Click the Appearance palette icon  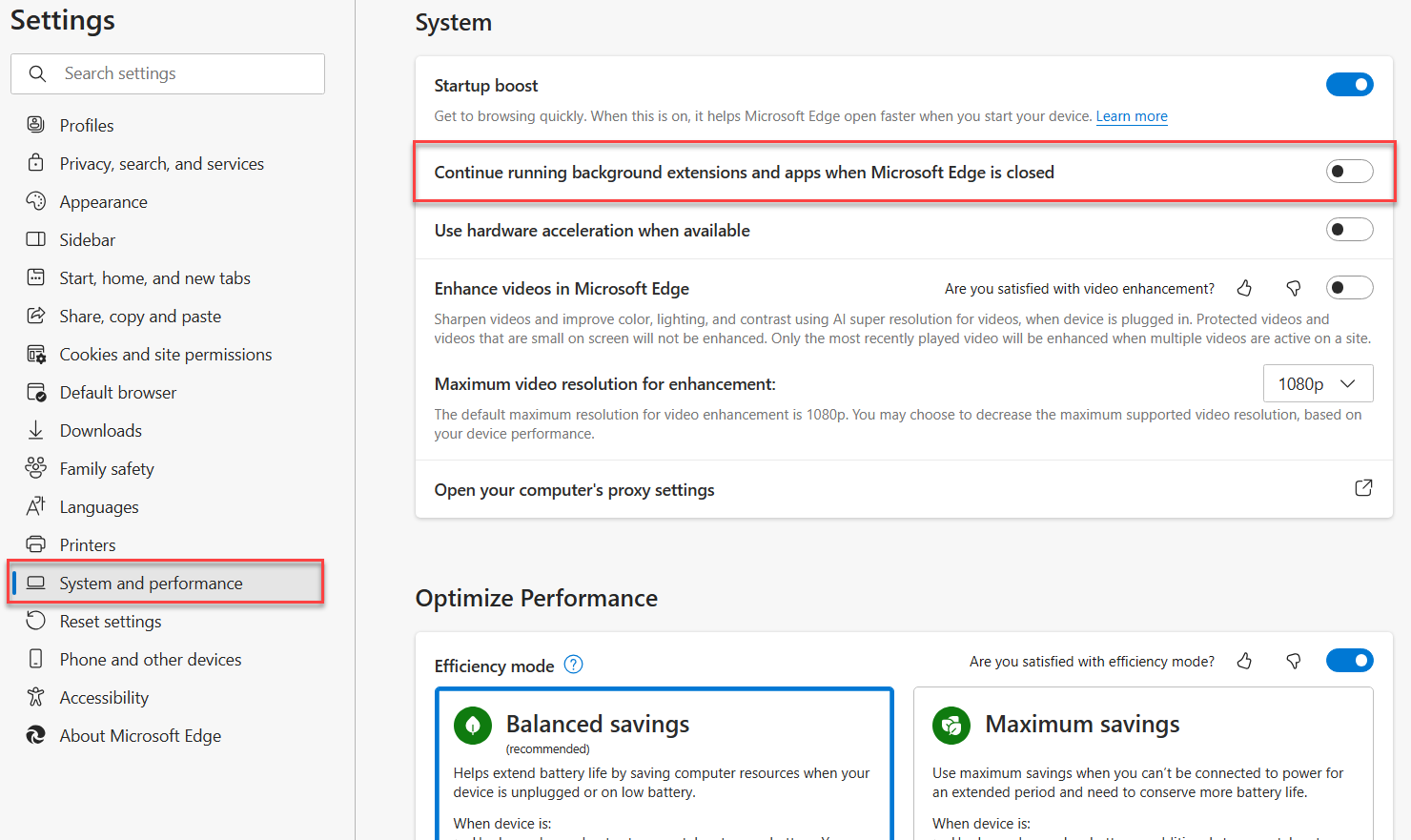(35, 201)
